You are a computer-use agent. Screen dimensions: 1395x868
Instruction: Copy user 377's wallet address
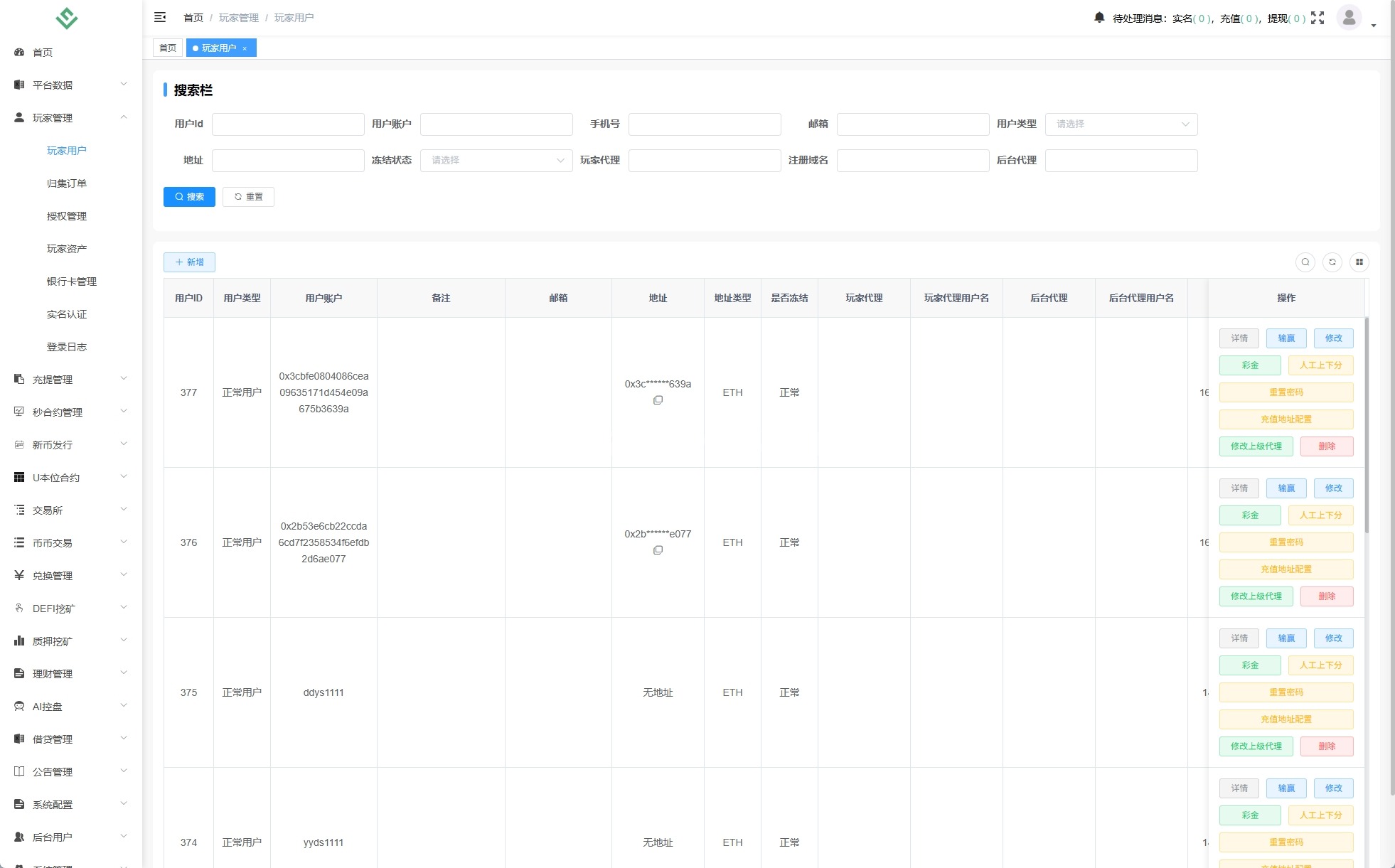(658, 400)
